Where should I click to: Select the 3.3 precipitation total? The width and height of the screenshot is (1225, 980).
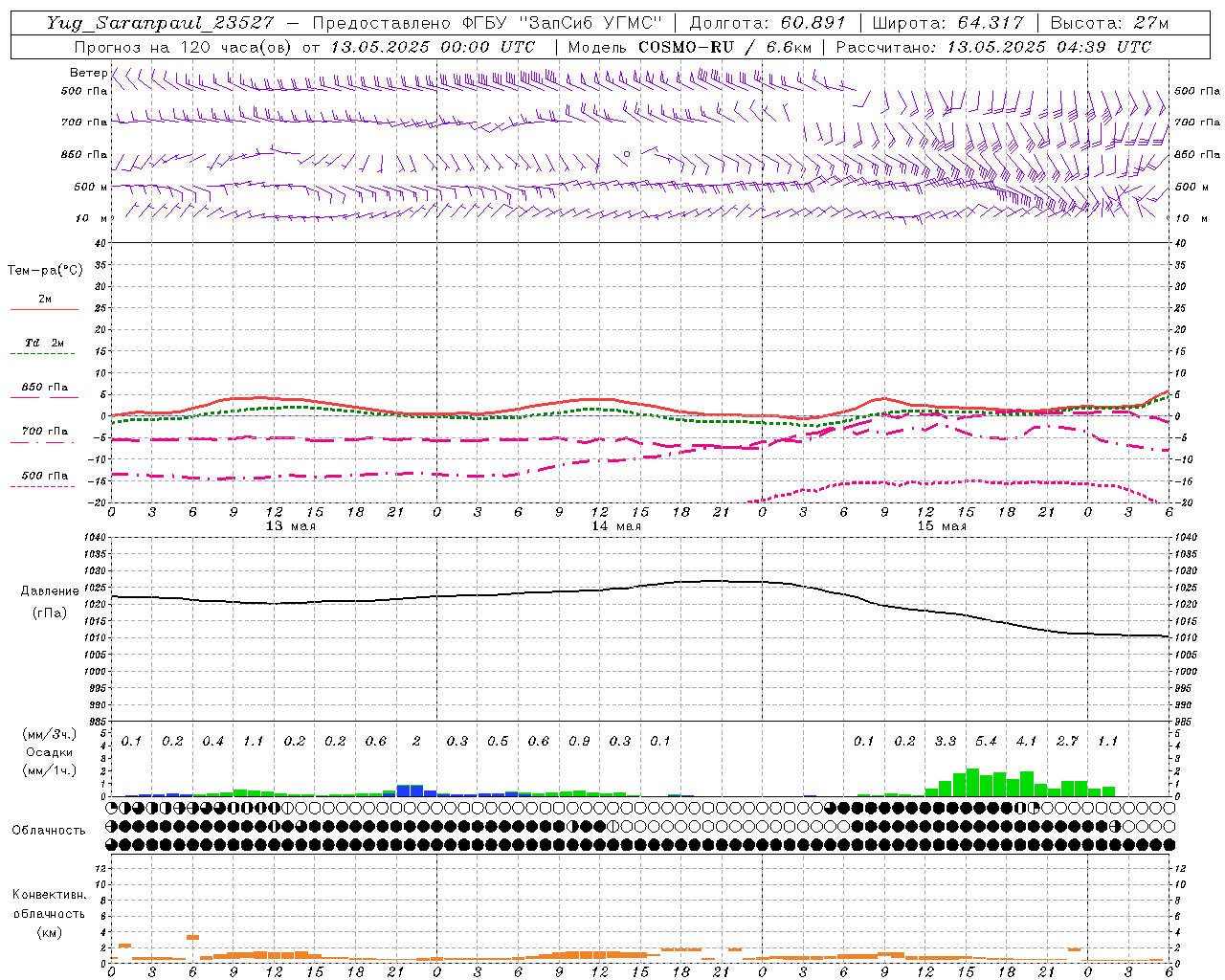tap(946, 741)
